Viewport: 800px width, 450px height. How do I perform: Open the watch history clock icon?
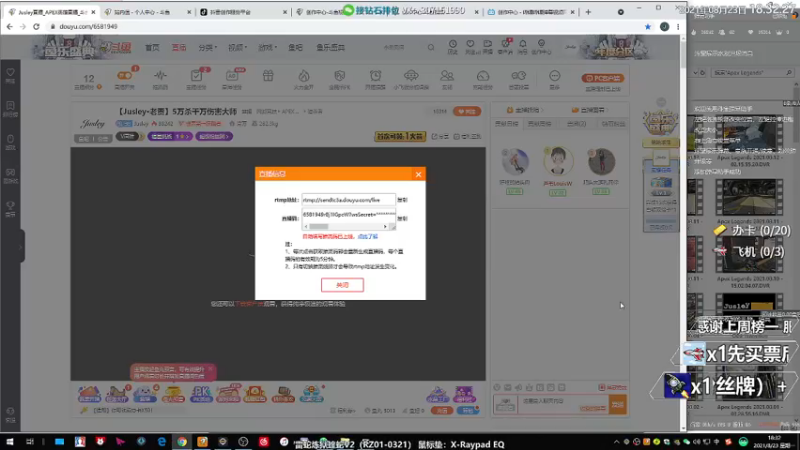453,45
